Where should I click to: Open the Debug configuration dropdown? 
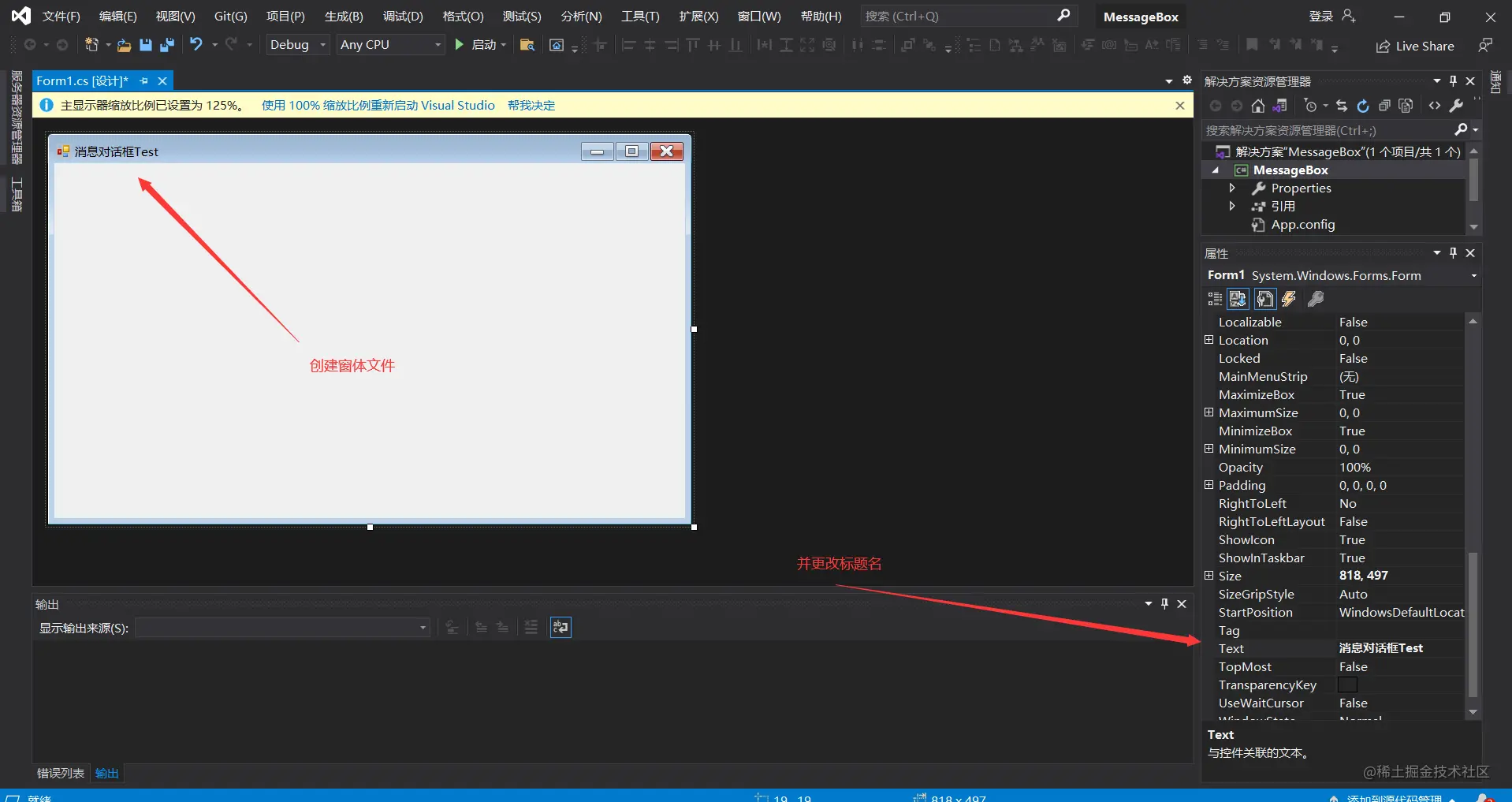(x=296, y=45)
